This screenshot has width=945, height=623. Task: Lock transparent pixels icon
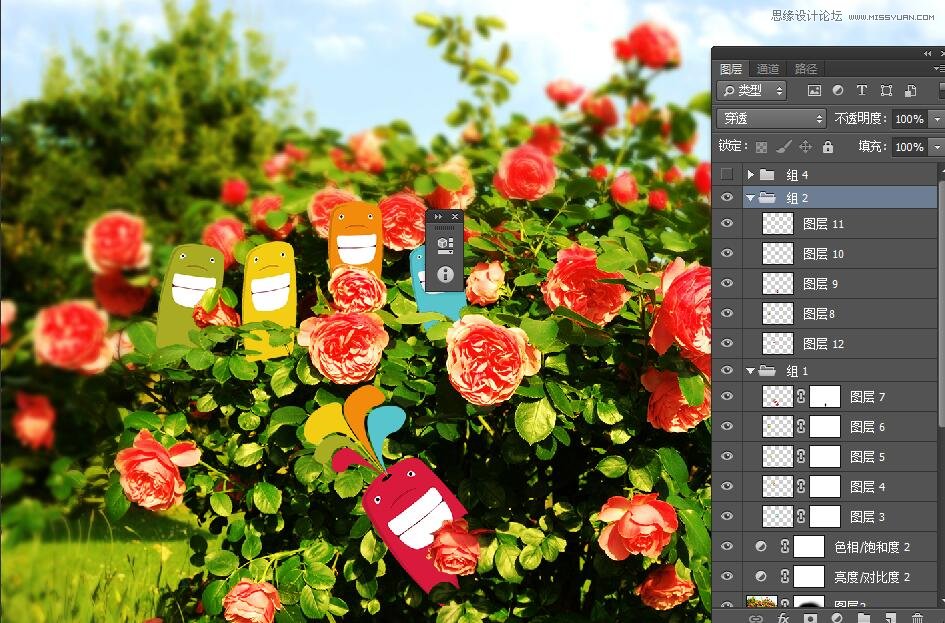762,146
